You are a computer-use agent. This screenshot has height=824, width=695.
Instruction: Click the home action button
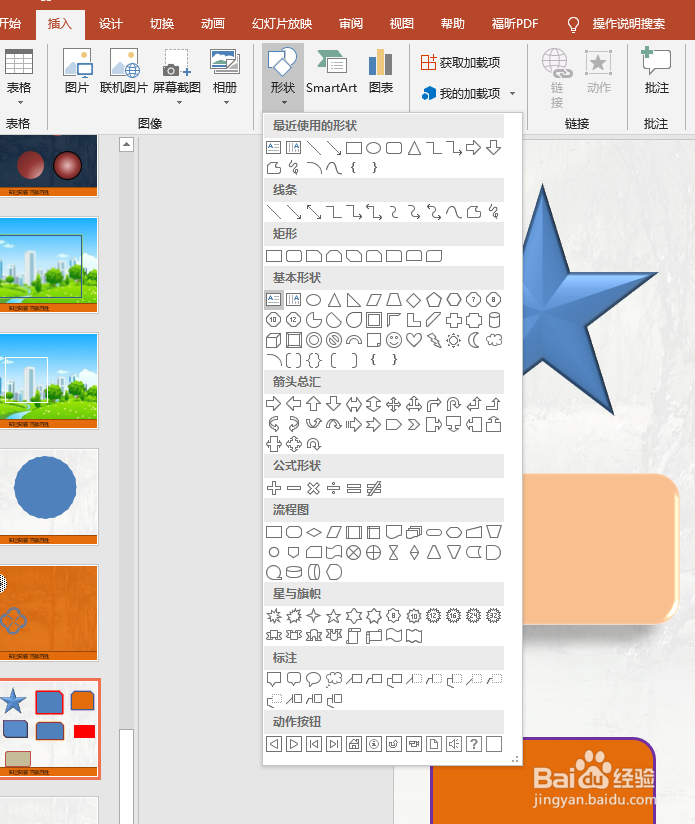click(354, 744)
